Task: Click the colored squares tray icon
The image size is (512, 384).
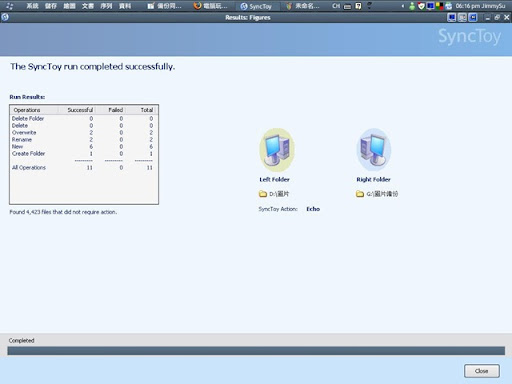Action: click(439, 6)
